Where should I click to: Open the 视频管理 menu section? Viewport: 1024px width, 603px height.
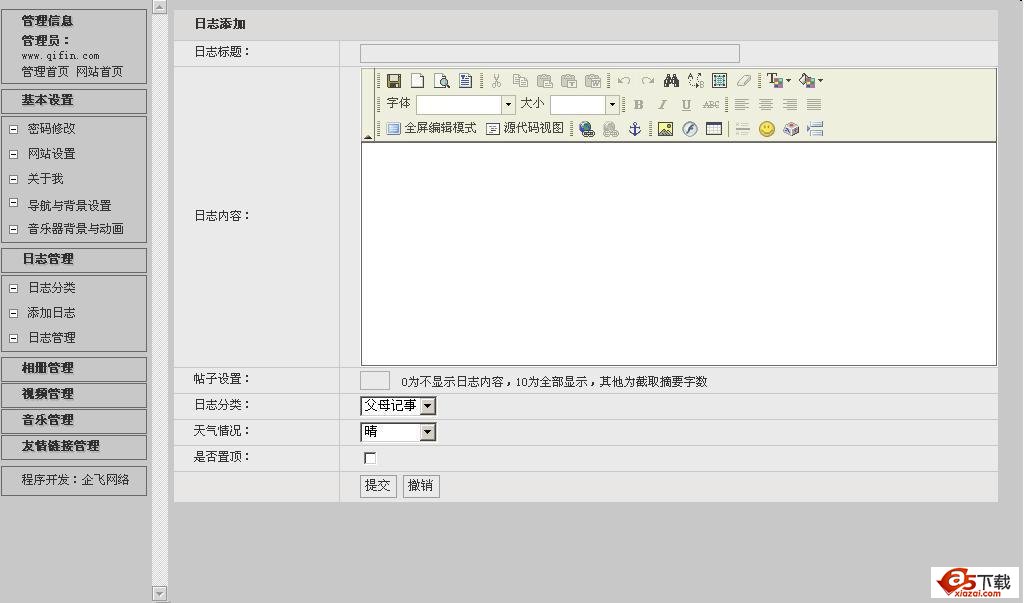pos(74,394)
